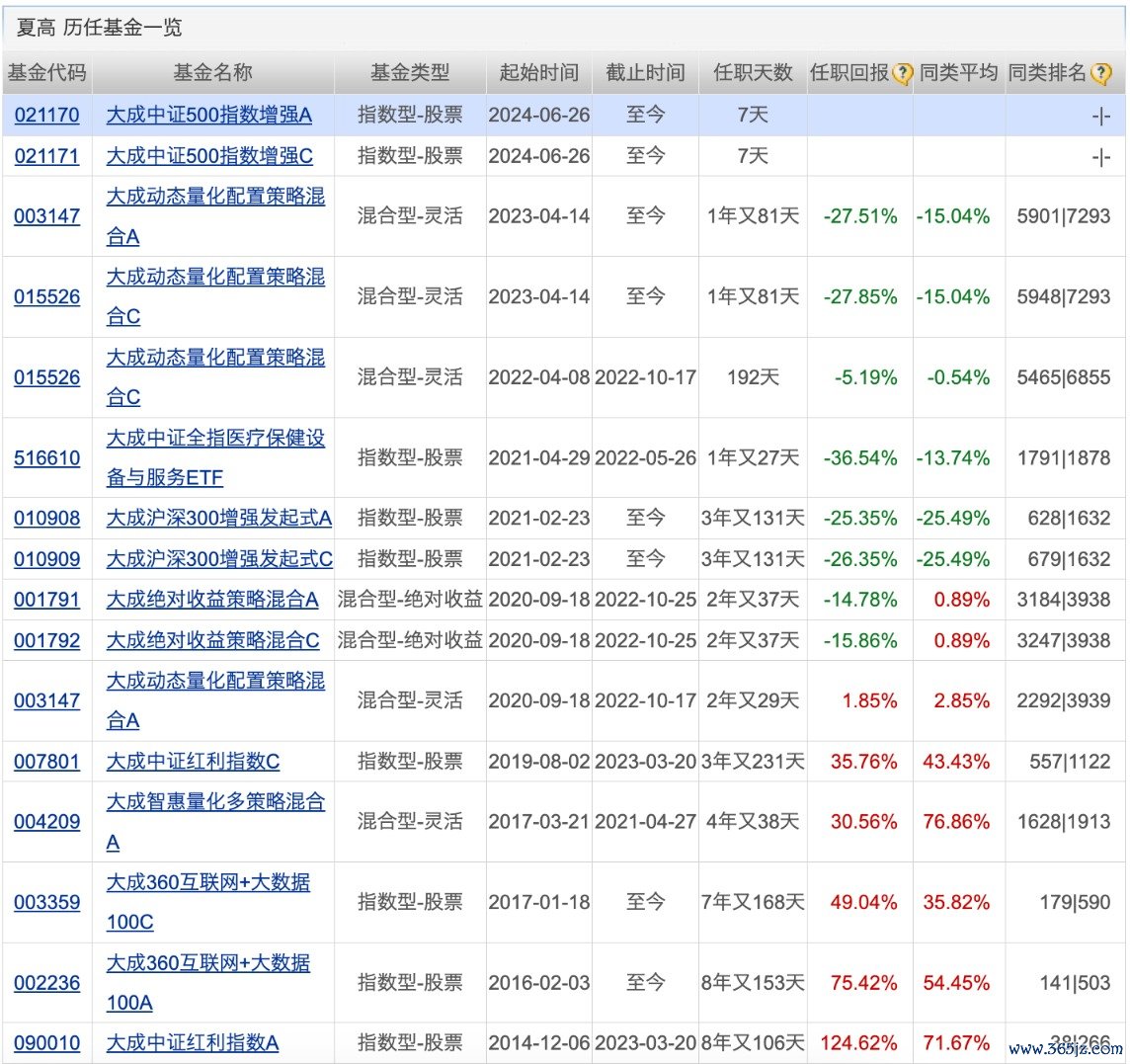
Task: Open the 大成绝对收益策略混合C fund link
Action: point(212,640)
